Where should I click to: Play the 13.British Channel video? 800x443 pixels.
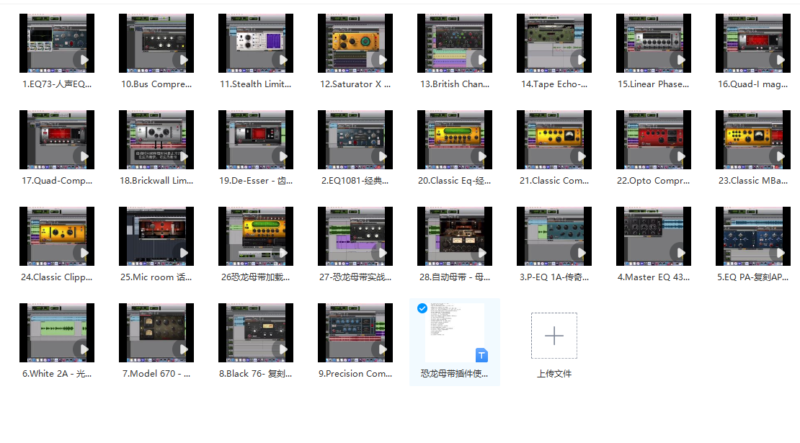tap(482, 60)
